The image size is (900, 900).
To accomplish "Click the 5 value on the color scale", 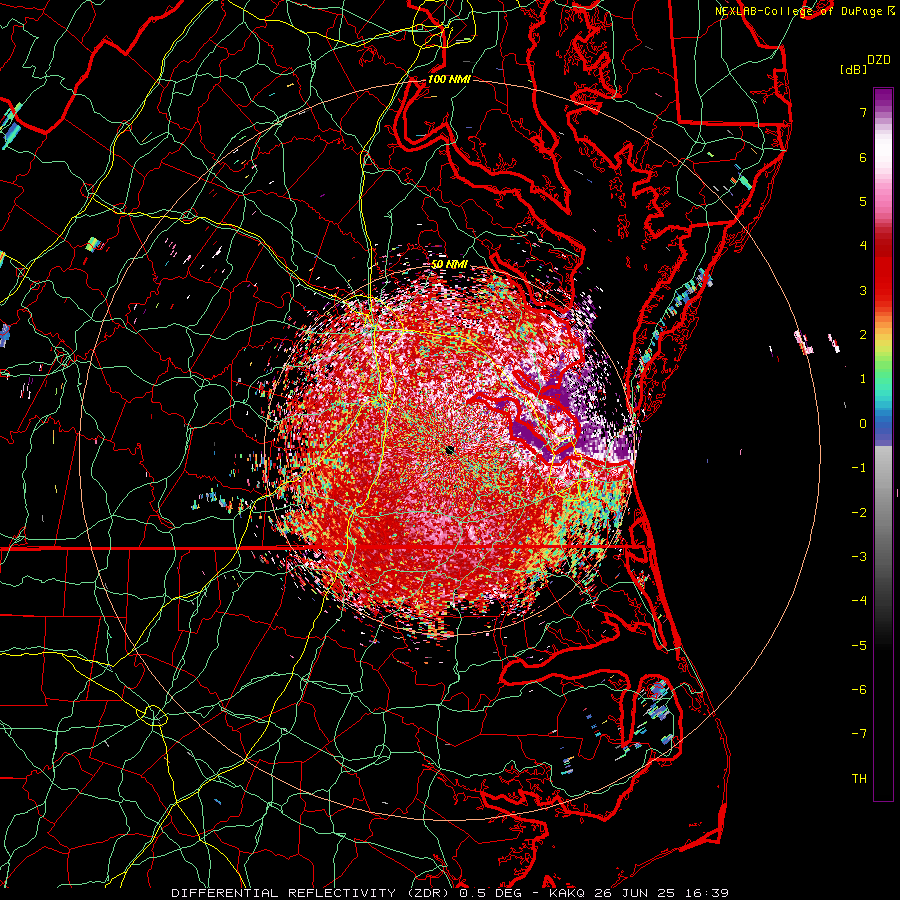I will click(863, 201).
